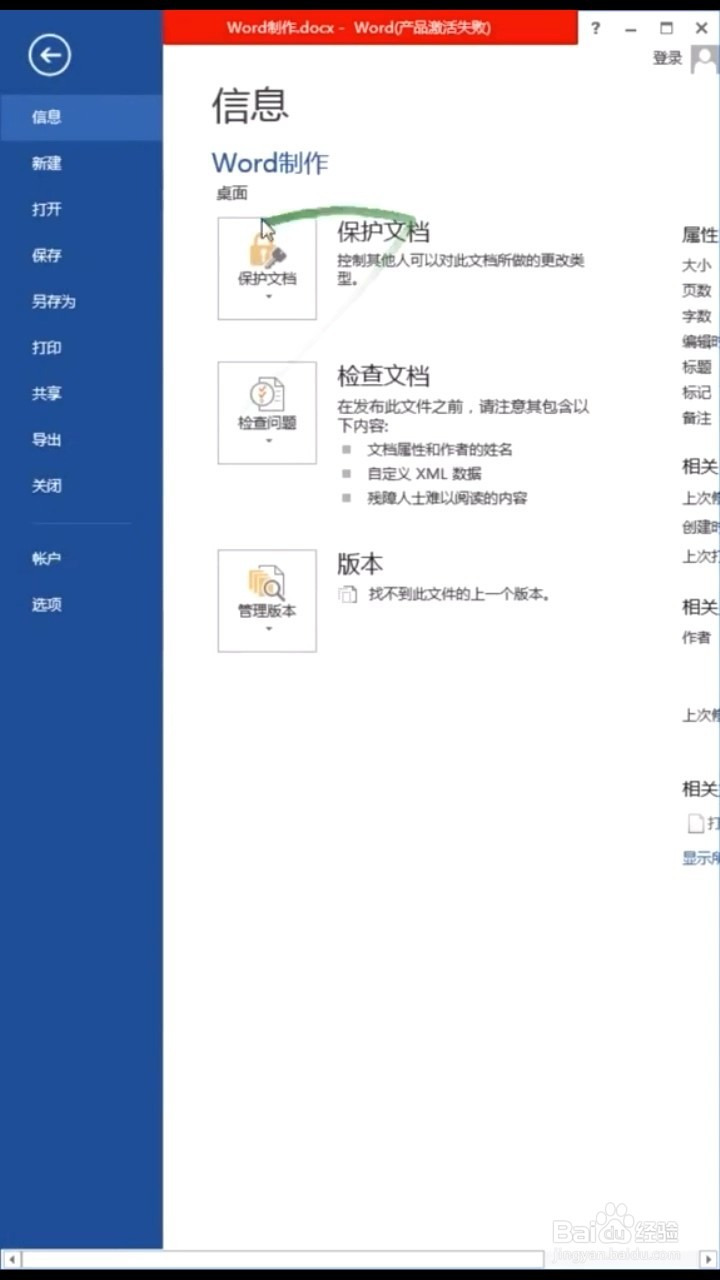
Task: Select 保存 in the sidebar
Action: pos(81,255)
